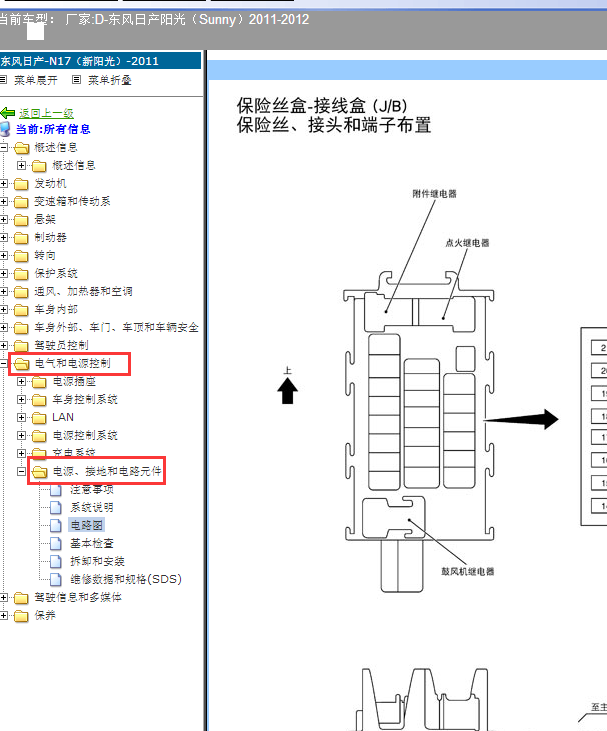This screenshot has width=607, height=731.
Task: Expand the 制动器 folder
Action: 3,237
